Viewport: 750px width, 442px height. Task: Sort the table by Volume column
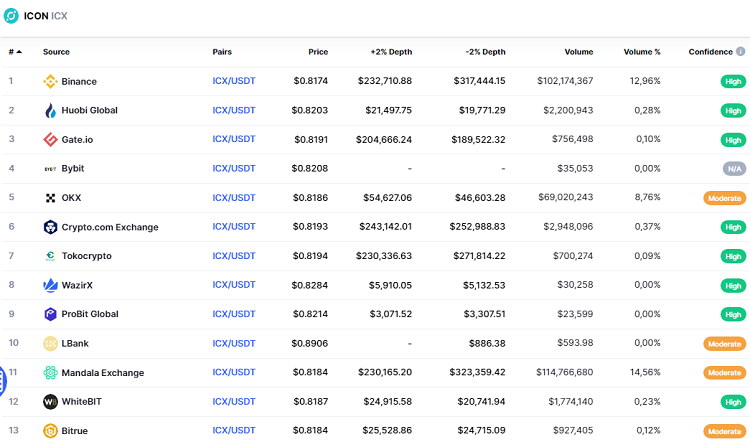point(578,52)
